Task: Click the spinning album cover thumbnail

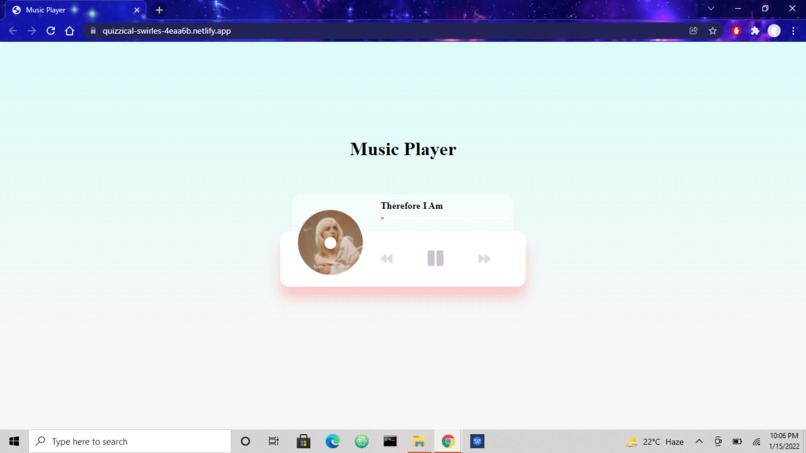Action: click(x=330, y=242)
